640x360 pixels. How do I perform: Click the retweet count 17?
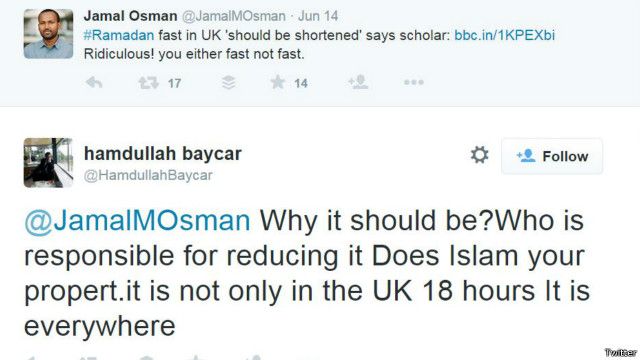174,83
